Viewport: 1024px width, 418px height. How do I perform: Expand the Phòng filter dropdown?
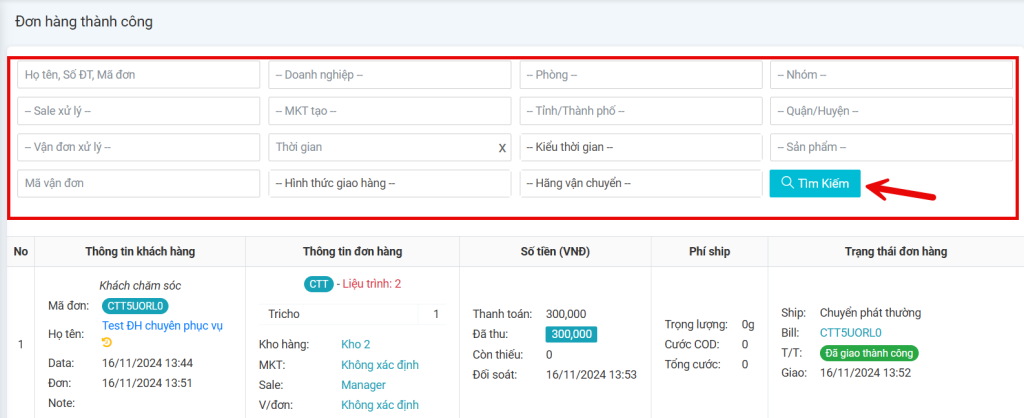pyautogui.click(x=640, y=74)
